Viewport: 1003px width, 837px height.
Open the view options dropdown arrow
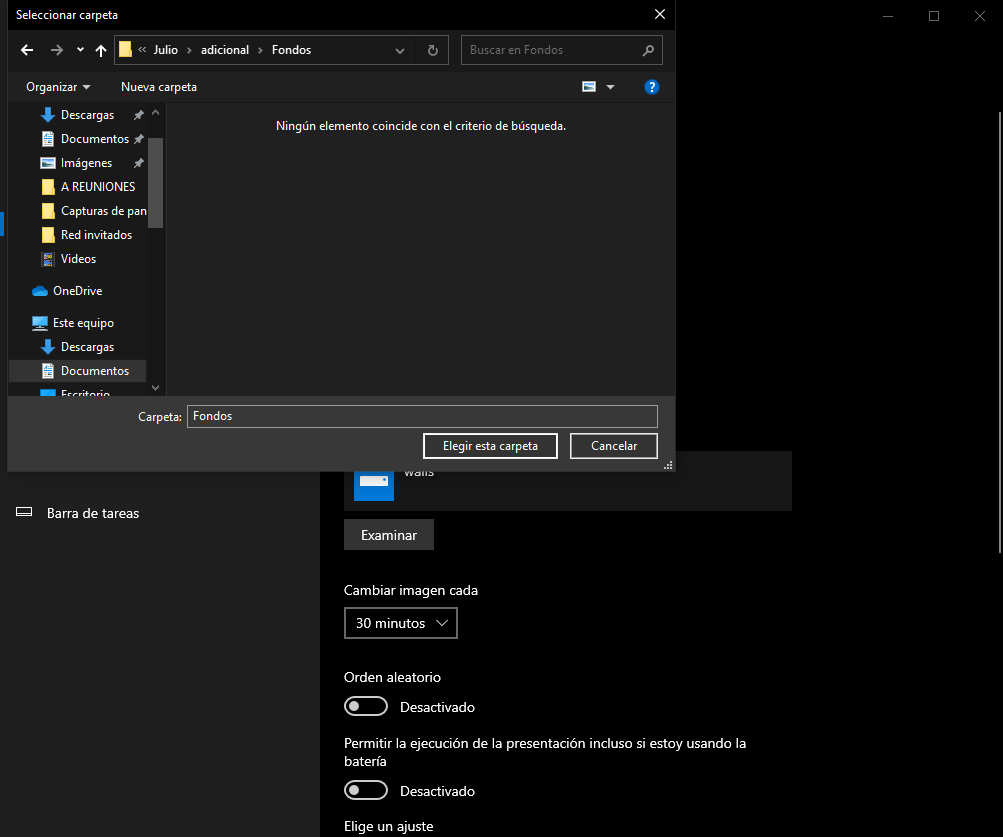click(x=611, y=87)
